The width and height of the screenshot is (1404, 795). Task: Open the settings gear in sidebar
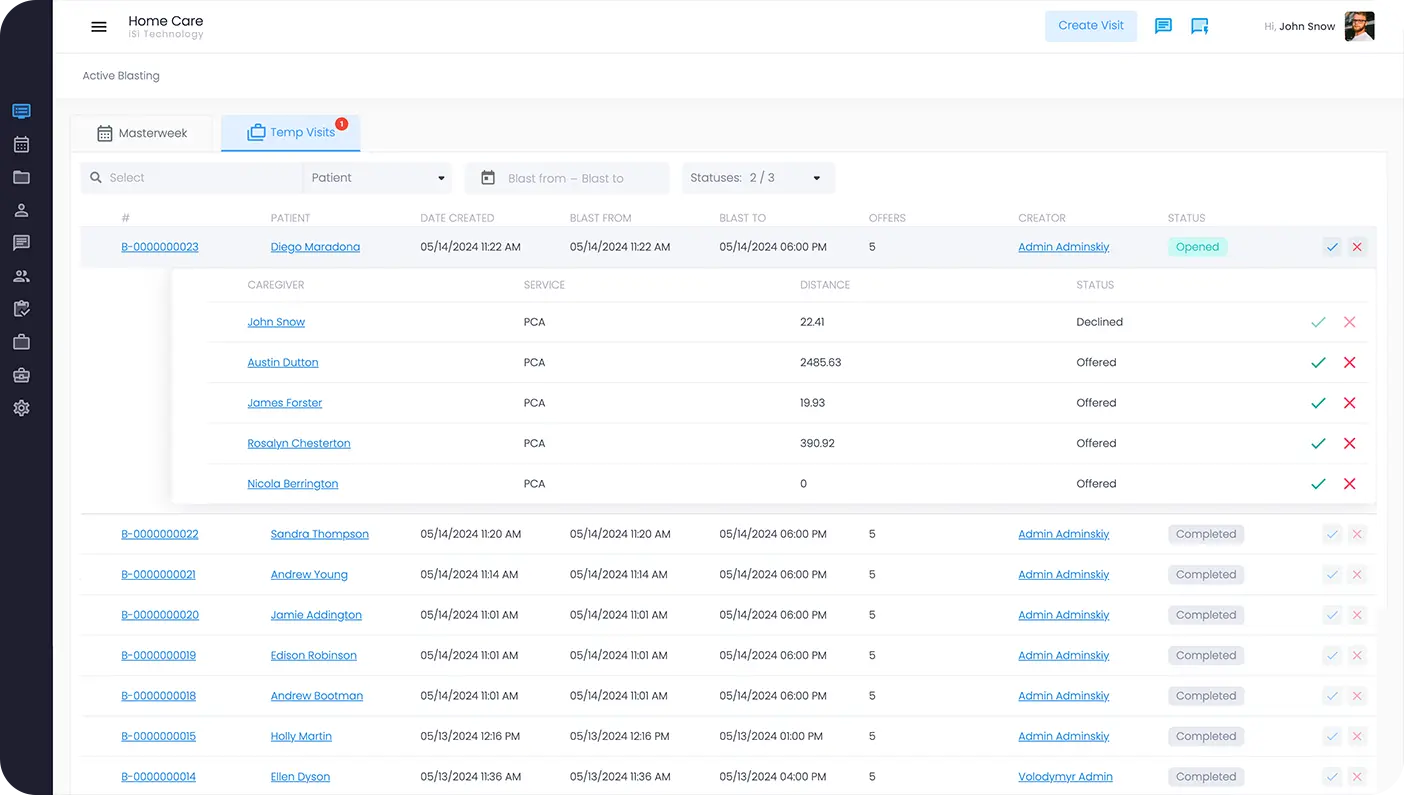(21, 408)
